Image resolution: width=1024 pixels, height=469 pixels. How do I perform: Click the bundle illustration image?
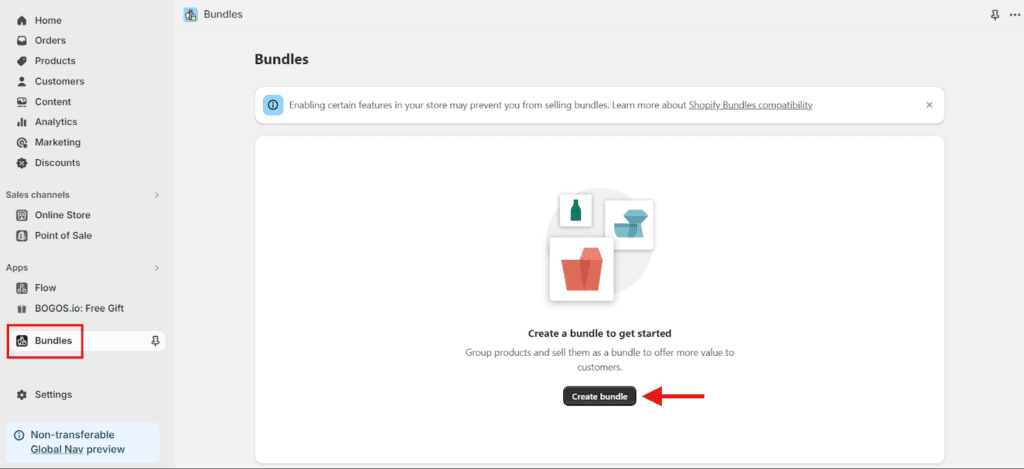pyautogui.click(x=600, y=245)
